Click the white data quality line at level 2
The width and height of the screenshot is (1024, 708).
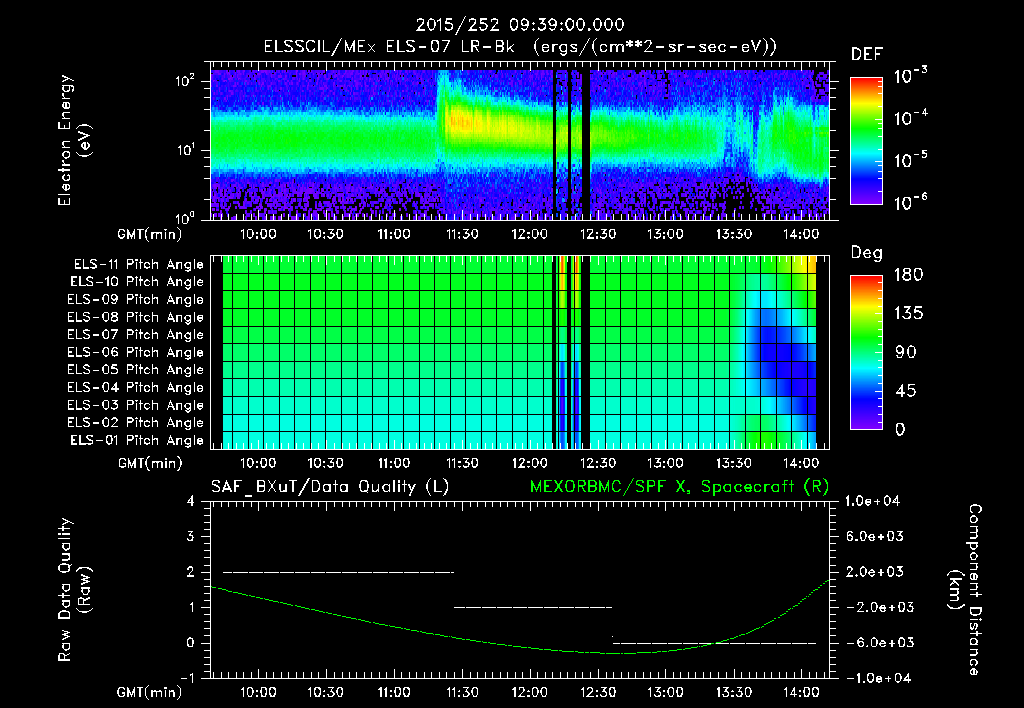(338, 572)
